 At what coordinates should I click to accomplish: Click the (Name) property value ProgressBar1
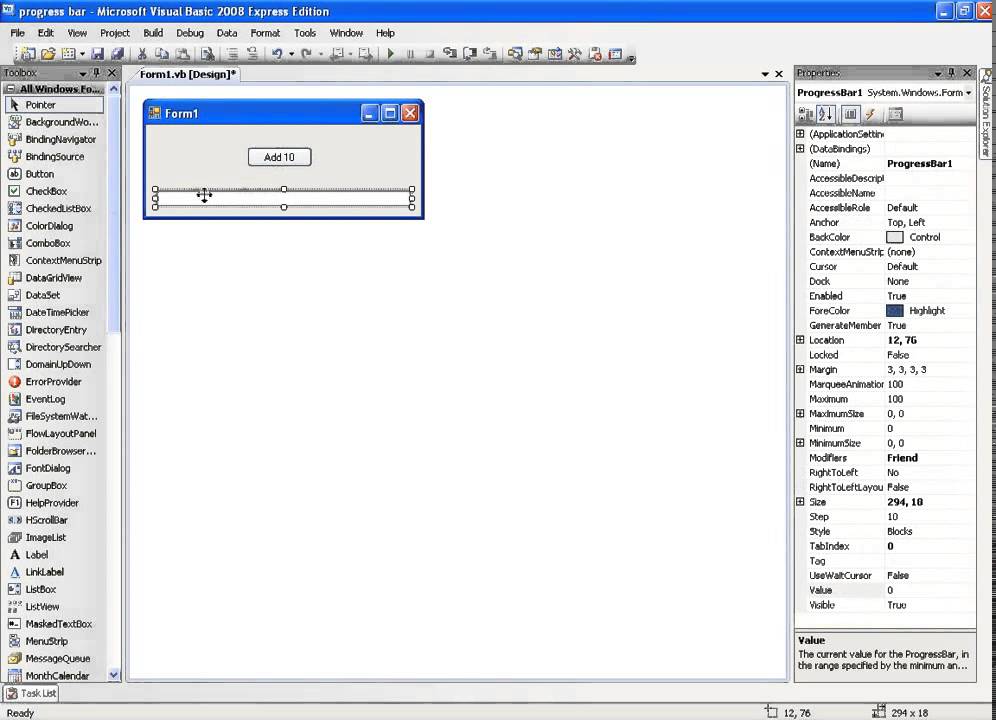pyautogui.click(x=919, y=164)
